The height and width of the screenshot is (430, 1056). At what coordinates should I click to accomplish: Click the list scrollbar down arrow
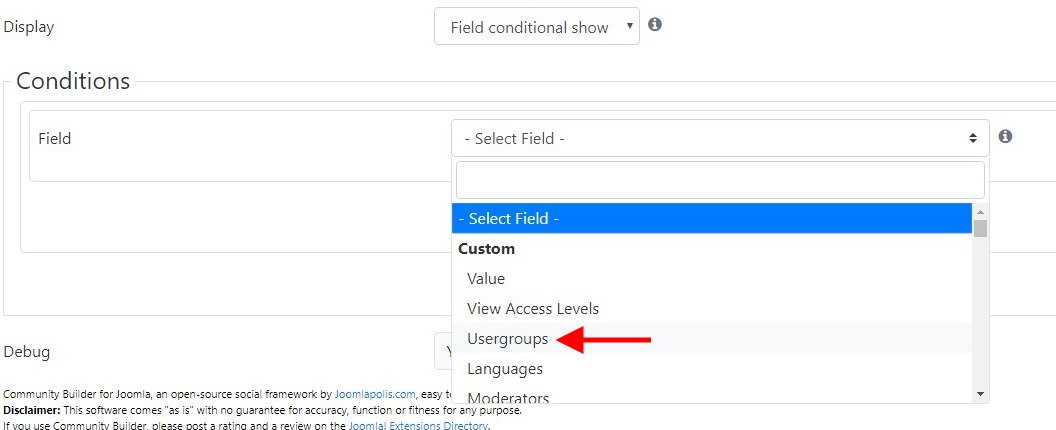coord(981,394)
